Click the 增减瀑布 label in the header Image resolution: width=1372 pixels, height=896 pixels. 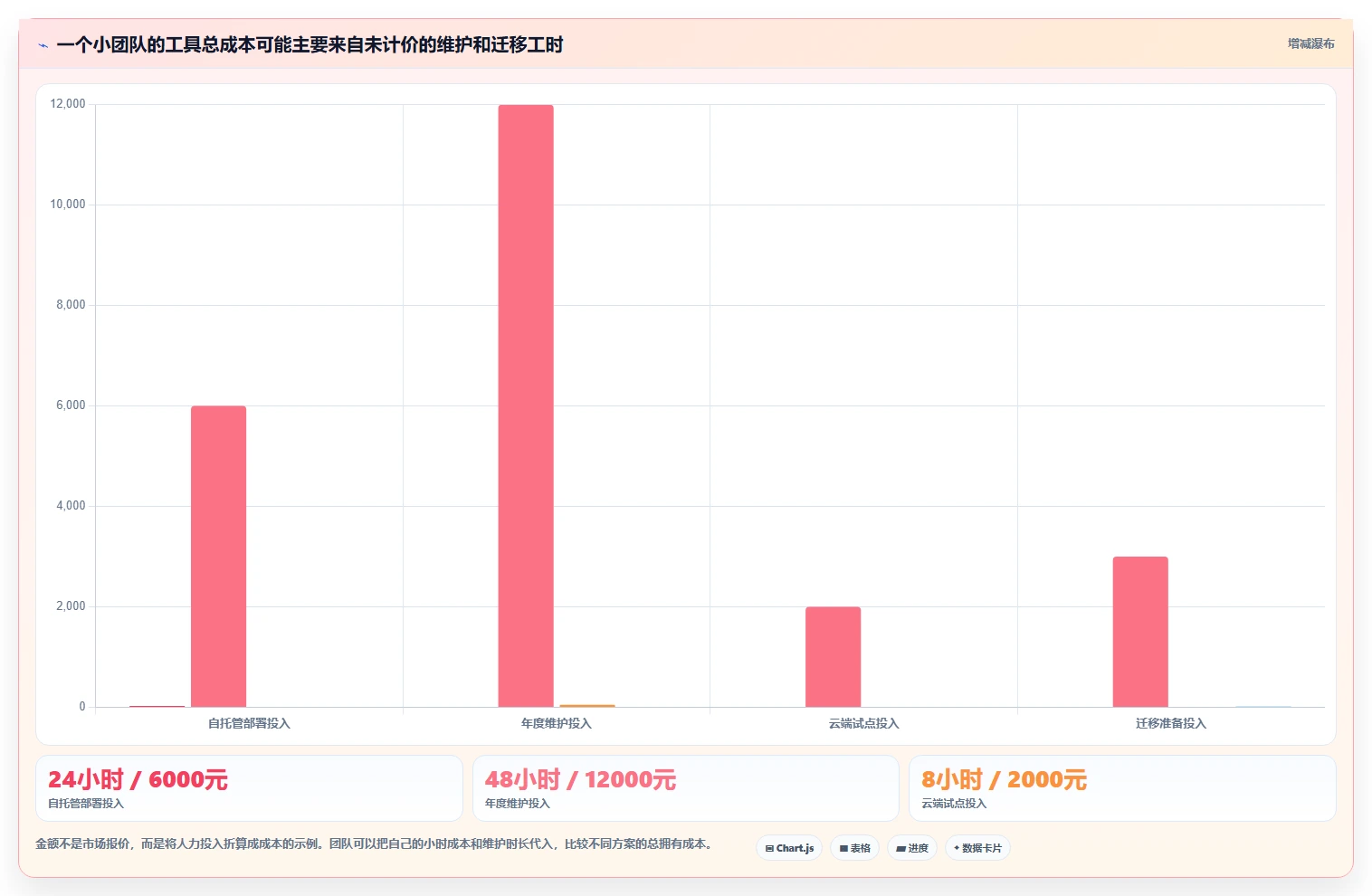(1310, 43)
